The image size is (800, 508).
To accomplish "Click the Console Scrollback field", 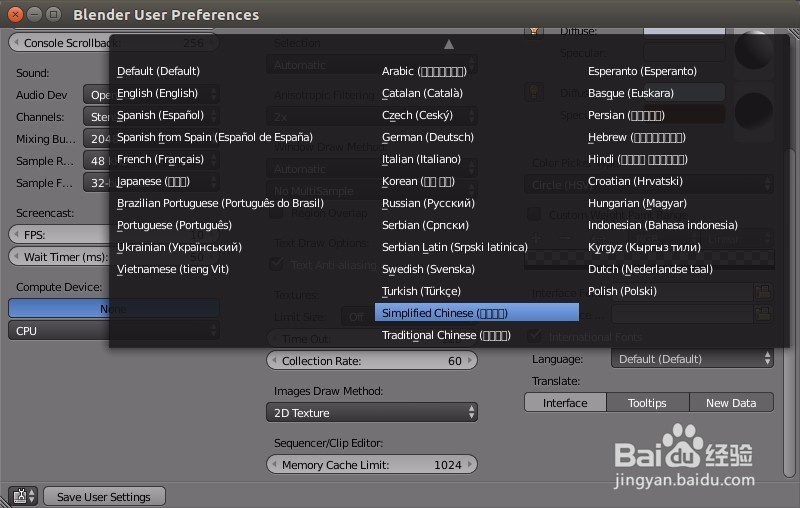I will pyautogui.click(x=114, y=43).
